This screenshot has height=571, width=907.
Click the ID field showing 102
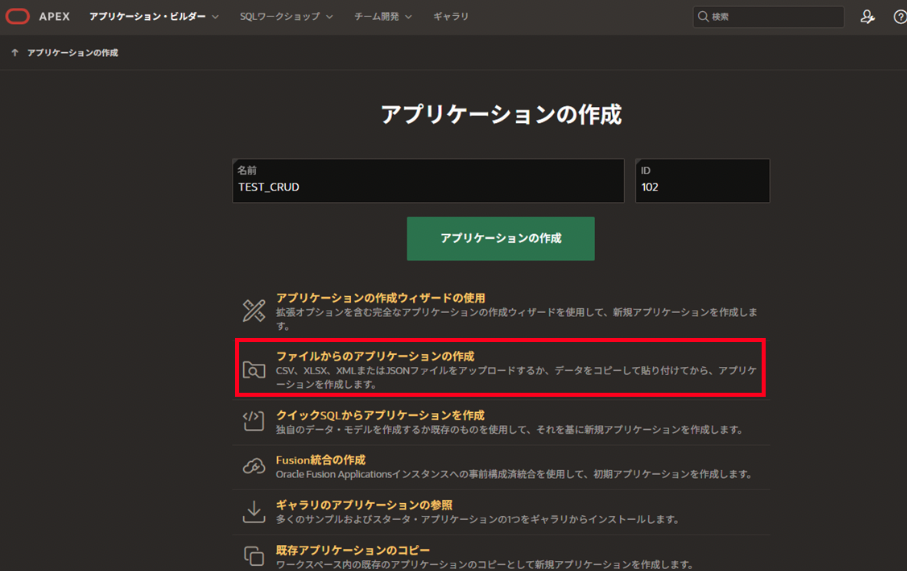702,187
